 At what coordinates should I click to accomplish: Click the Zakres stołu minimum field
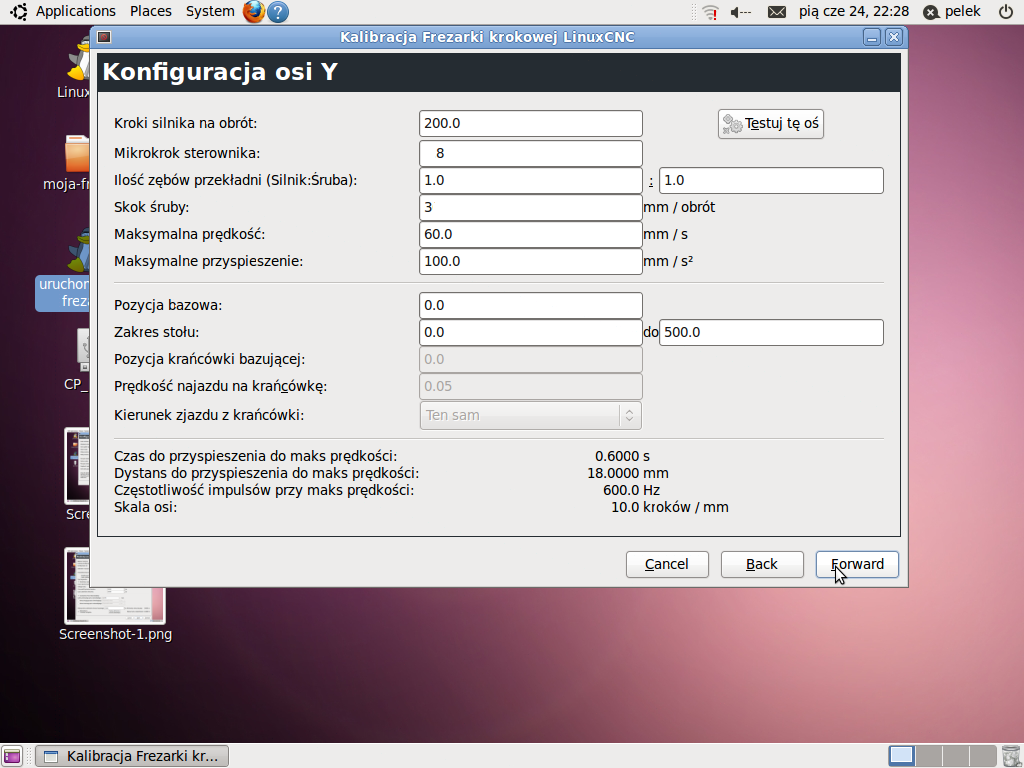point(530,332)
